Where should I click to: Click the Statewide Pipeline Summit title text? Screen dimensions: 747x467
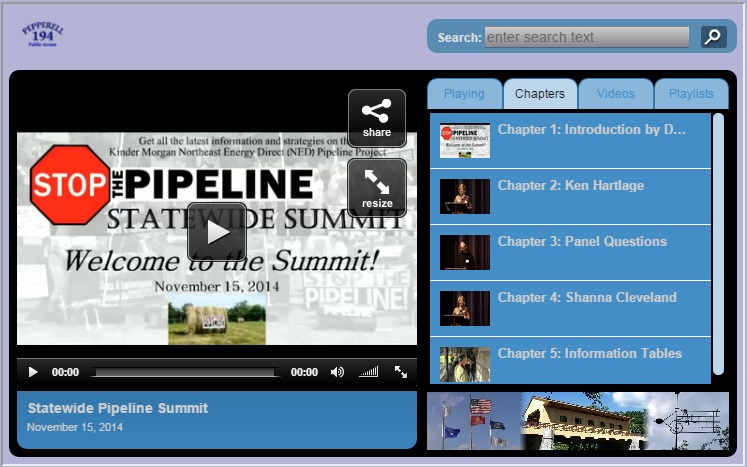coord(118,408)
